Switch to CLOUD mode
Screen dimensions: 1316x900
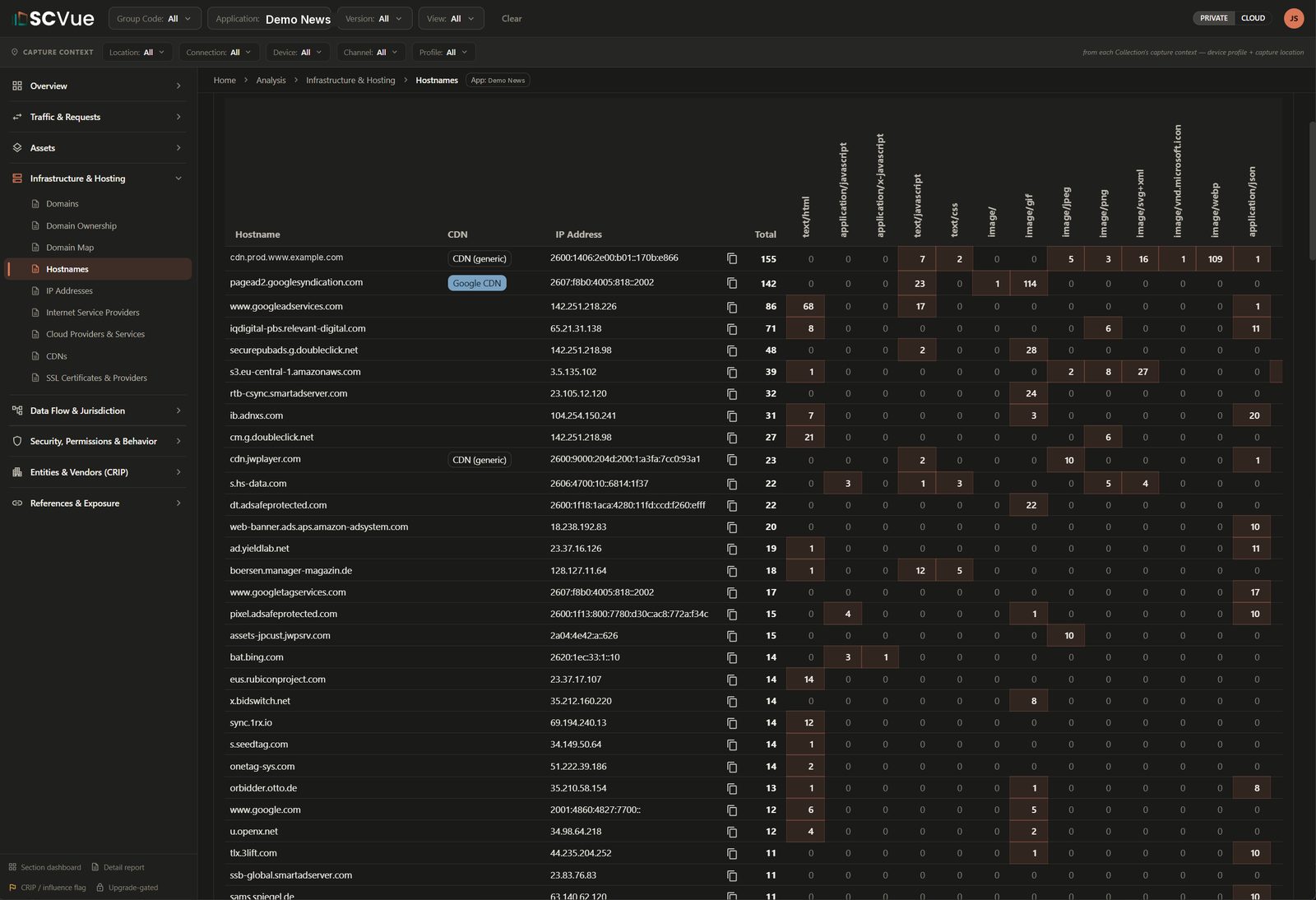coord(1253,18)
